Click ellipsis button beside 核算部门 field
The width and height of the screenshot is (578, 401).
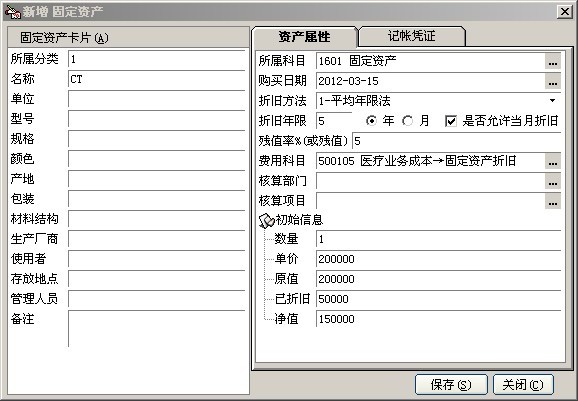(553, 181)
